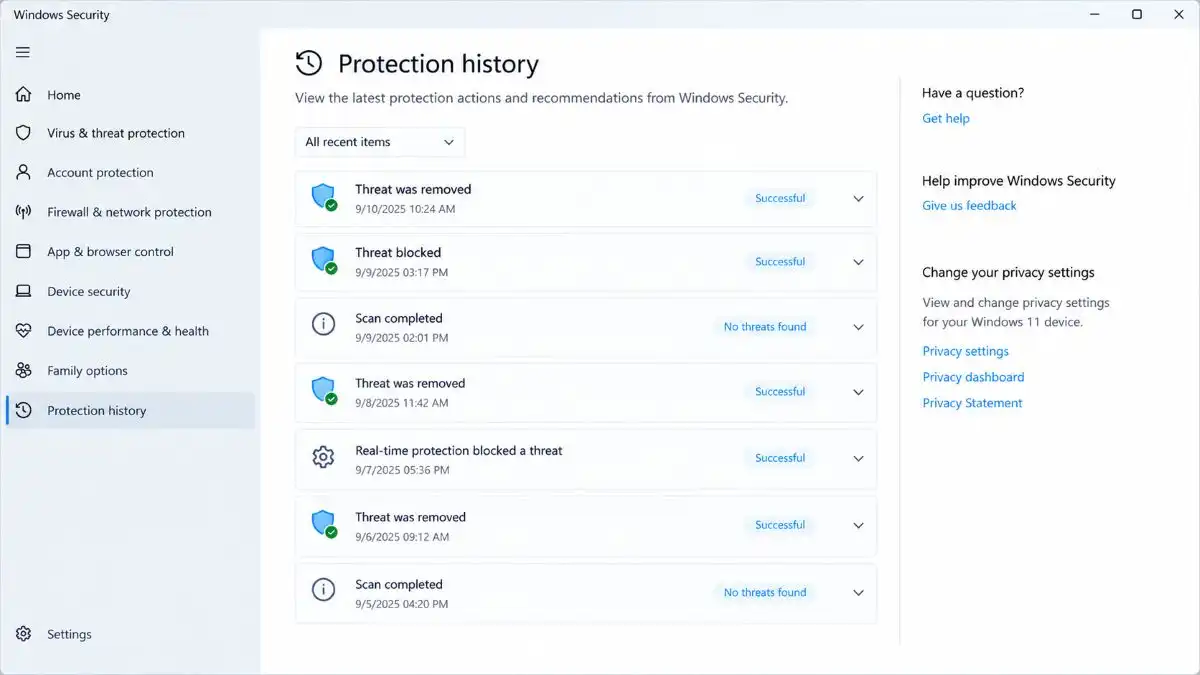This screenshot has height=675, width=1200.
Task: Click the Virus & threat protection shield icon
Action: 24,133
